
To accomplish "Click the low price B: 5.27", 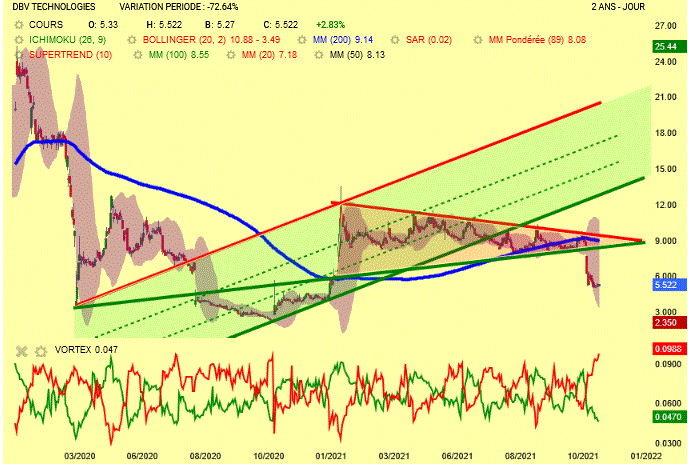I will 219,25.
